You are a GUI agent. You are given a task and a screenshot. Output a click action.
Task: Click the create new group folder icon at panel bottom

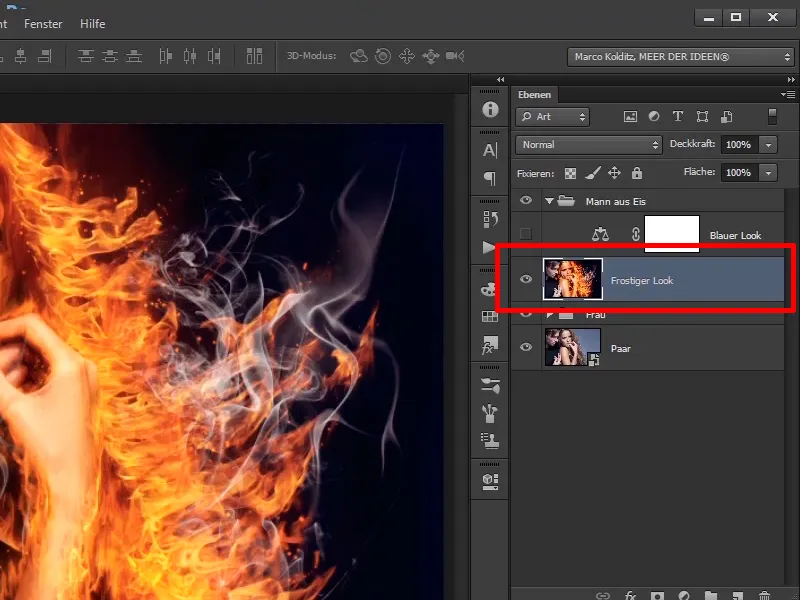click(x=710, y=595)
